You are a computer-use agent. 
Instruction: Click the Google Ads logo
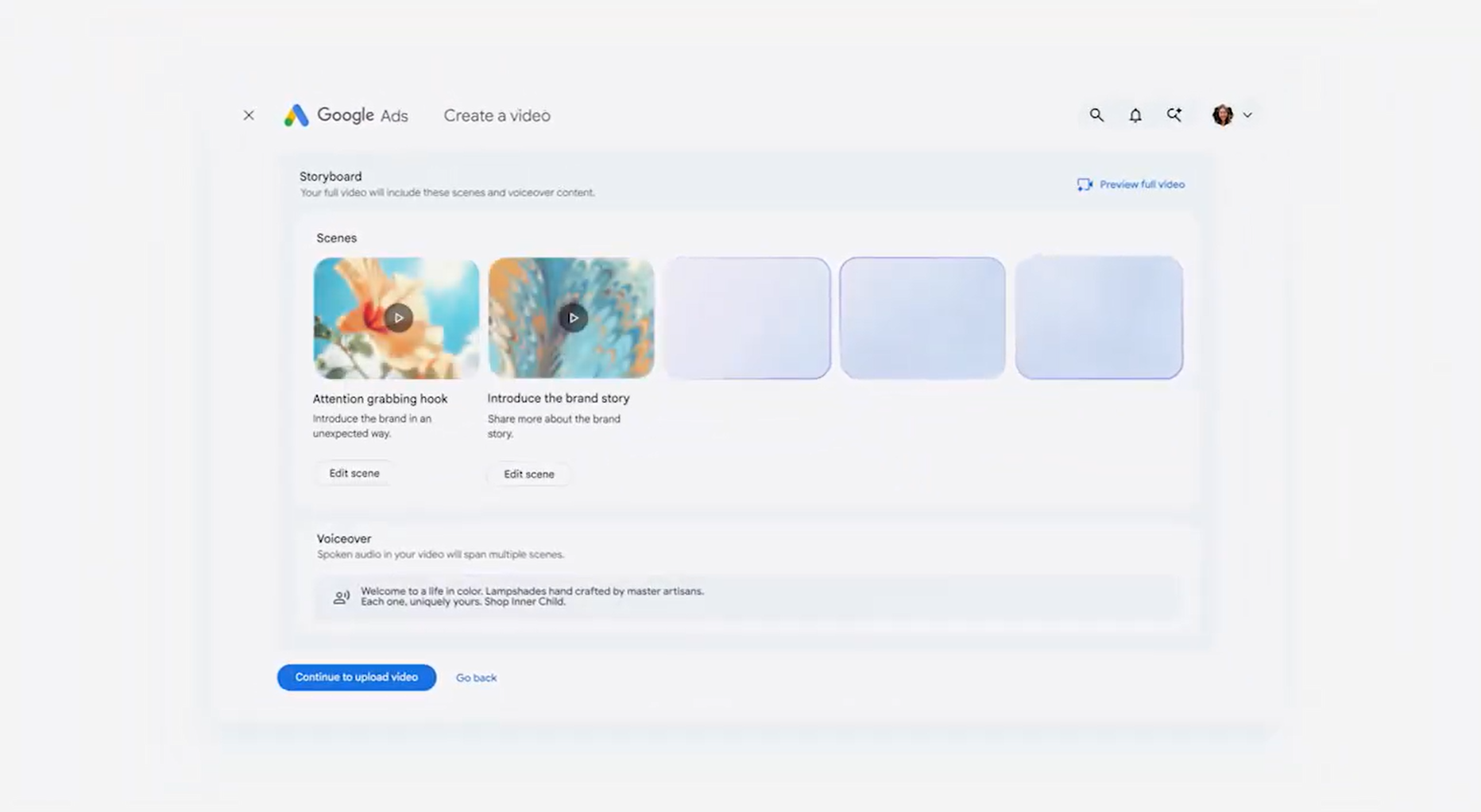(x=346, y=115)
